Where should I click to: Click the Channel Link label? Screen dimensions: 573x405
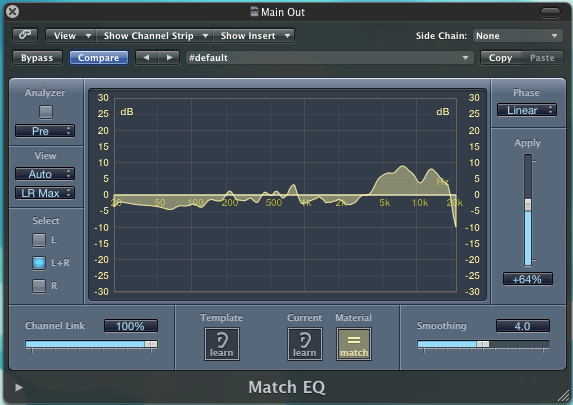click(x=55, y=326)
